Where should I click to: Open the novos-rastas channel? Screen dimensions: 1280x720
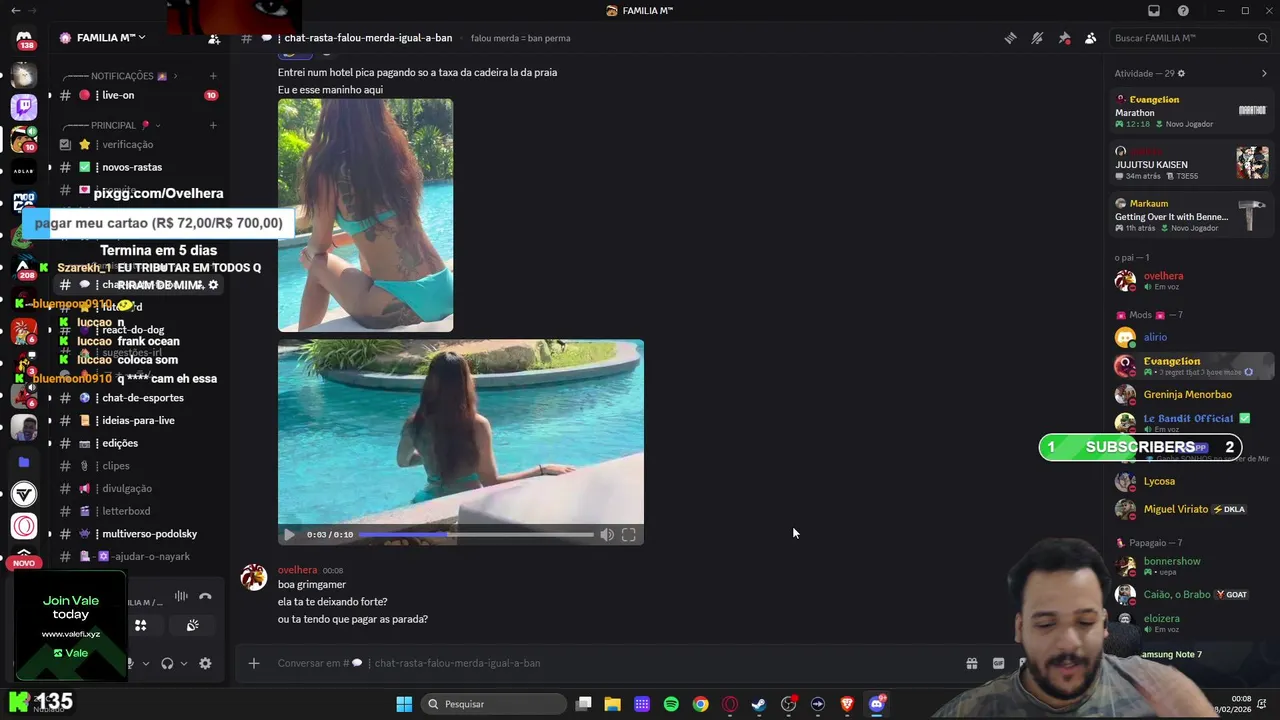click(138, 167)
